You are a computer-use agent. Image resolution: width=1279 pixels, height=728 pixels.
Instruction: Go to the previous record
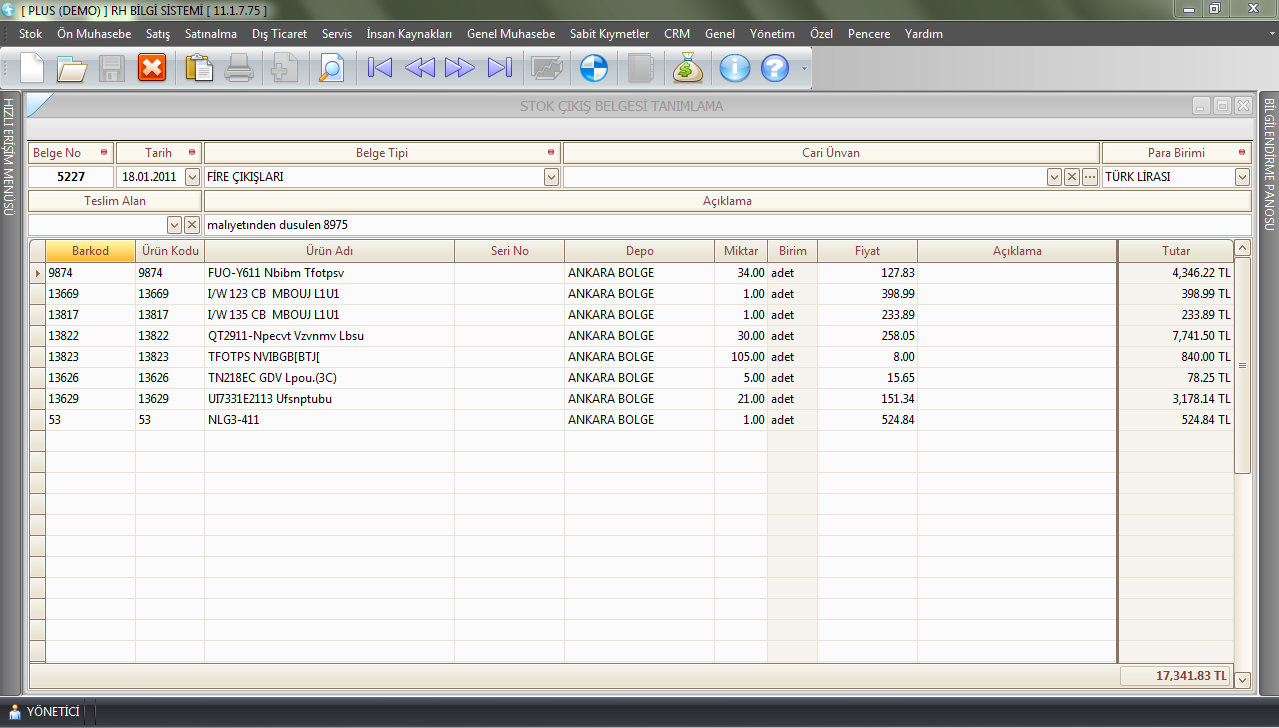(x=420, y=68)
